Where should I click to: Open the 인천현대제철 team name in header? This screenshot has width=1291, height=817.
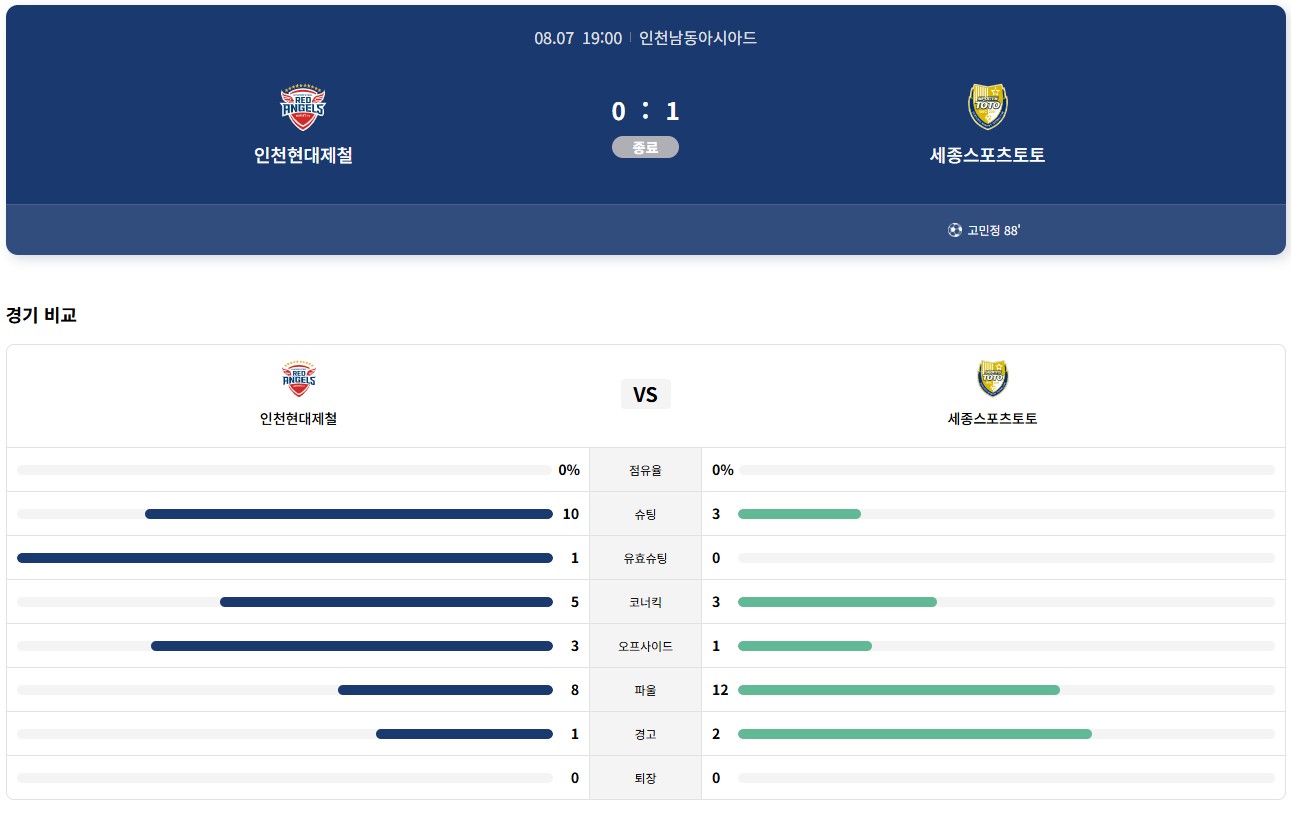coord(303,155)
